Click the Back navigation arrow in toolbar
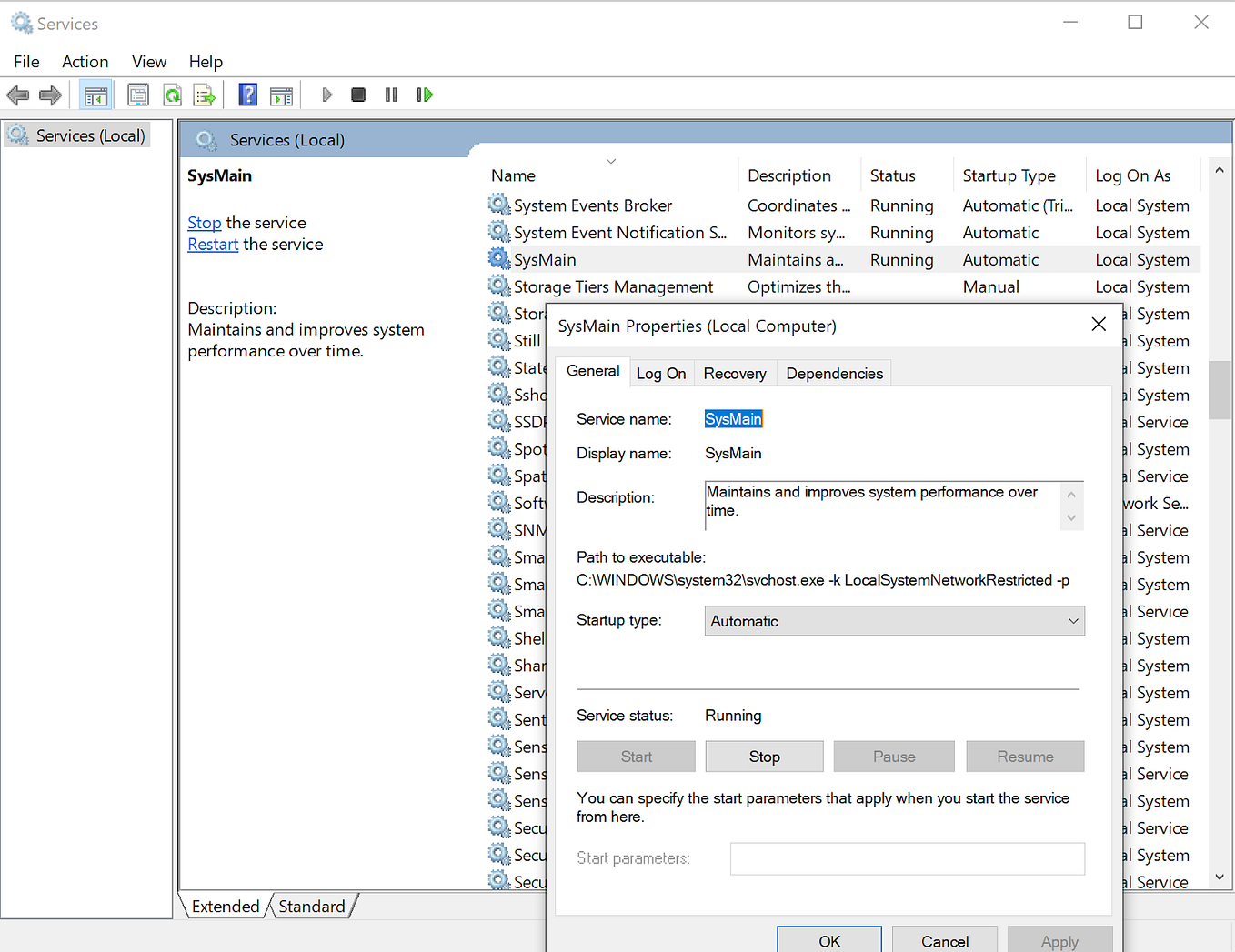Viewport: 1235px width, 952px height. pos(18,94)
